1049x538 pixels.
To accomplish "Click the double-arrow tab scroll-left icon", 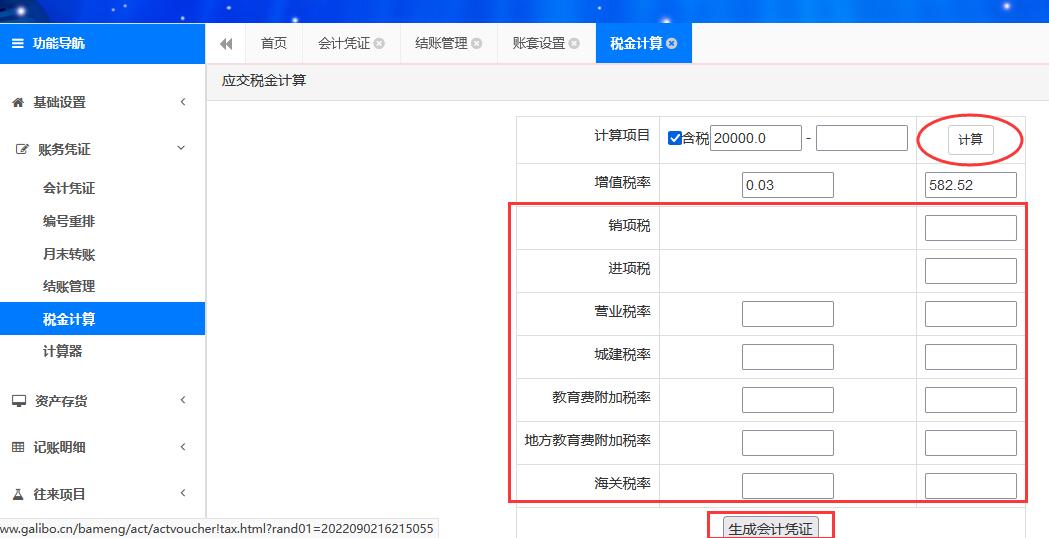I will coord(226,44).
